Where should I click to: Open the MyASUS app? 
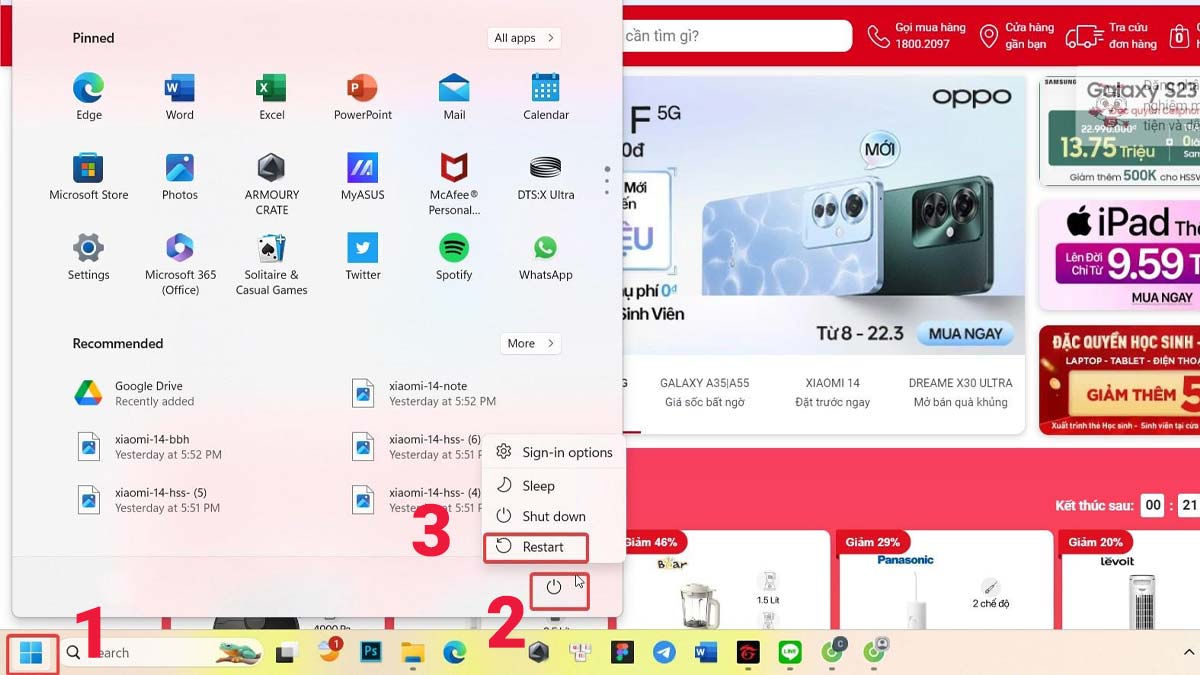point(363,177)
